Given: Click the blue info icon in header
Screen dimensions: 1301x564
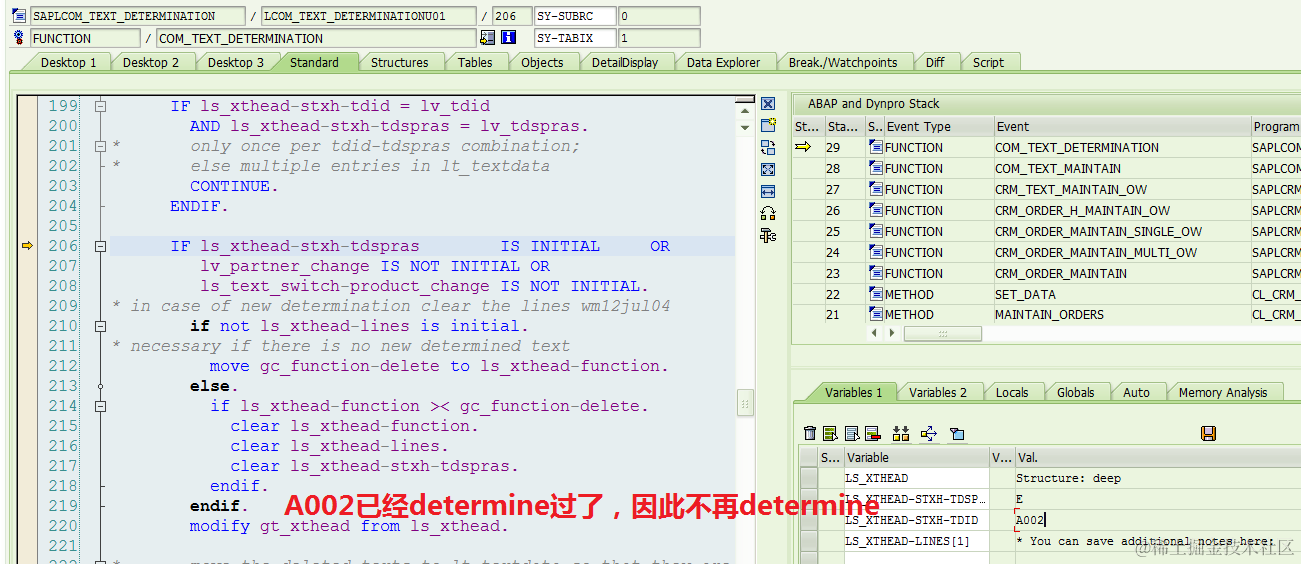Looking at the screenshot, I should [508, 38].
